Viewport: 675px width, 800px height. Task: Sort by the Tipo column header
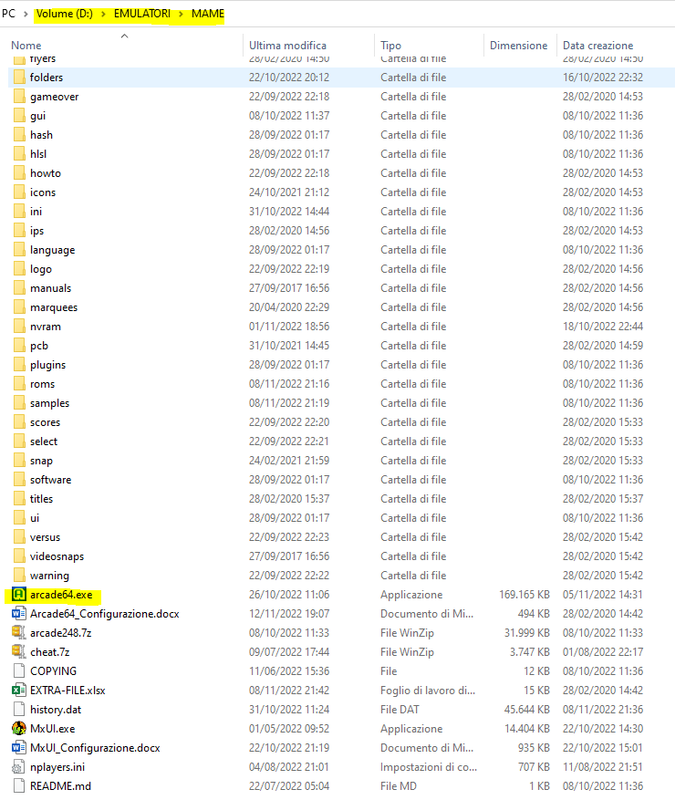(x=391, y=45)
